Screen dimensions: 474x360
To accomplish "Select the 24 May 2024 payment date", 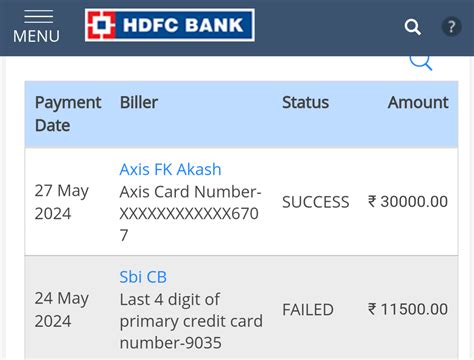I will 62,310.
